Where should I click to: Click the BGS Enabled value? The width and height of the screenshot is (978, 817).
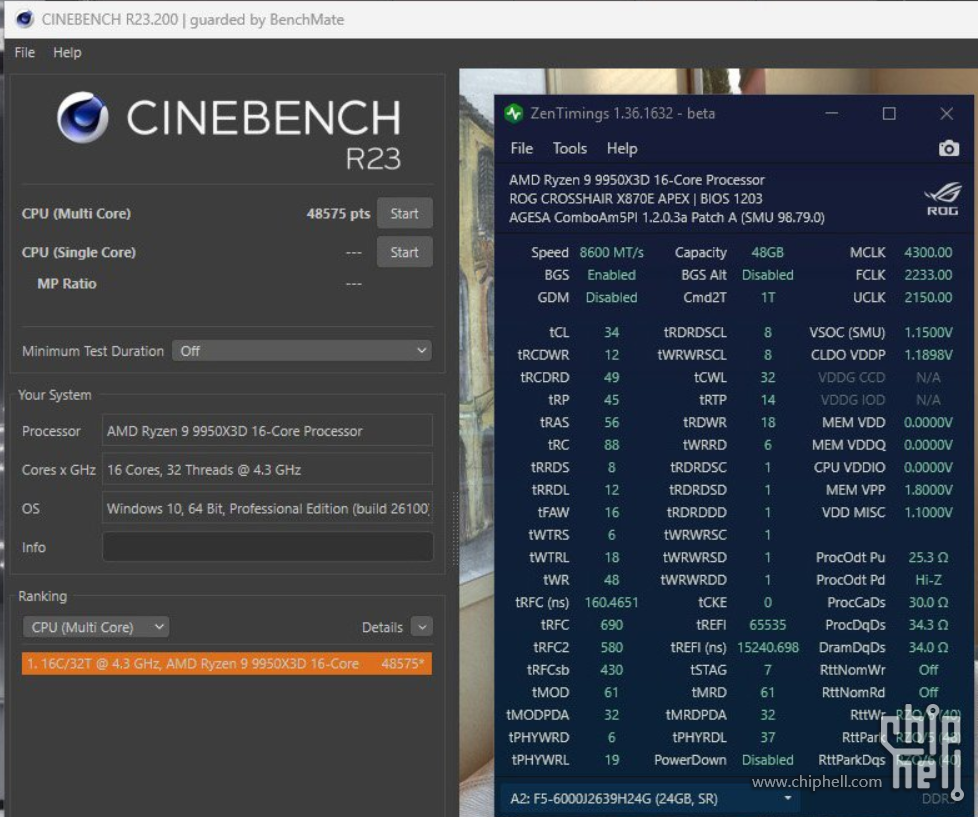[611, 275]
